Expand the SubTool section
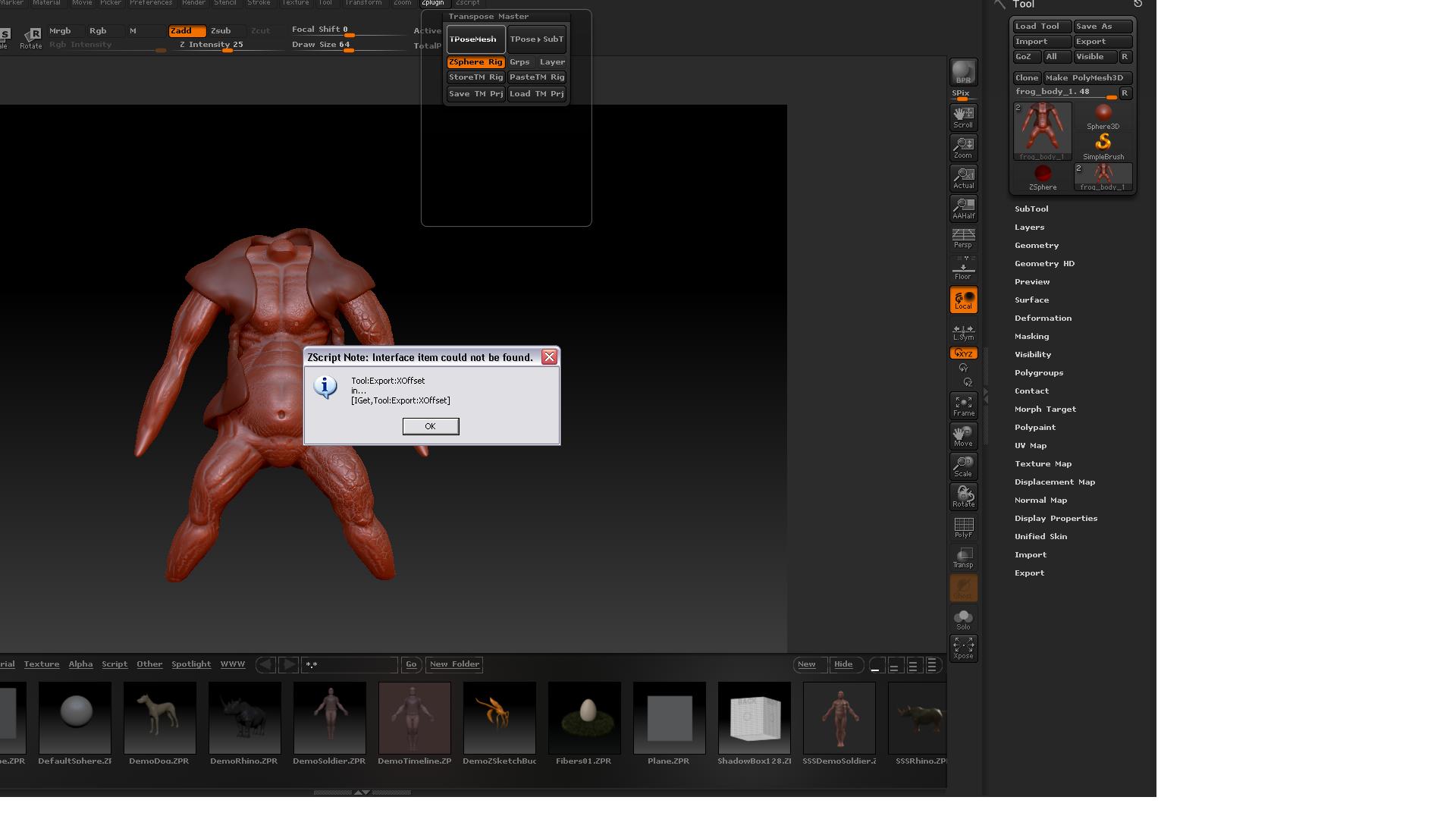 (1031, 209)
